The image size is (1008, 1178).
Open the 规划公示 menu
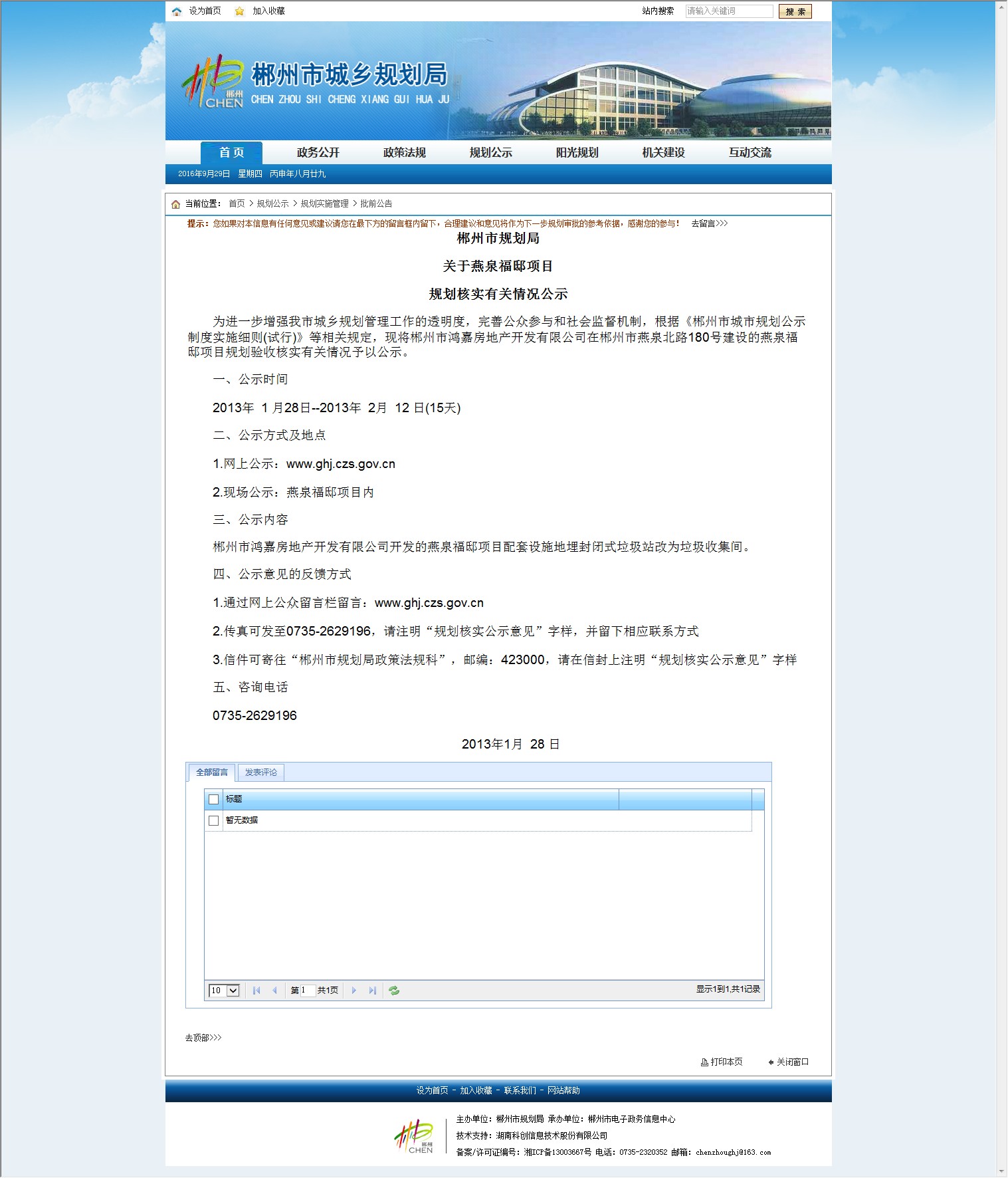point(491,153)
